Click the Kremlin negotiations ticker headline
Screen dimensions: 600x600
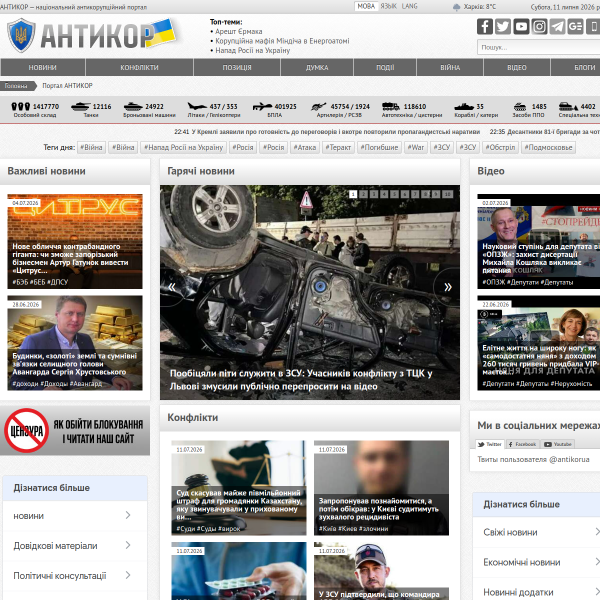[x=336, y=132]
